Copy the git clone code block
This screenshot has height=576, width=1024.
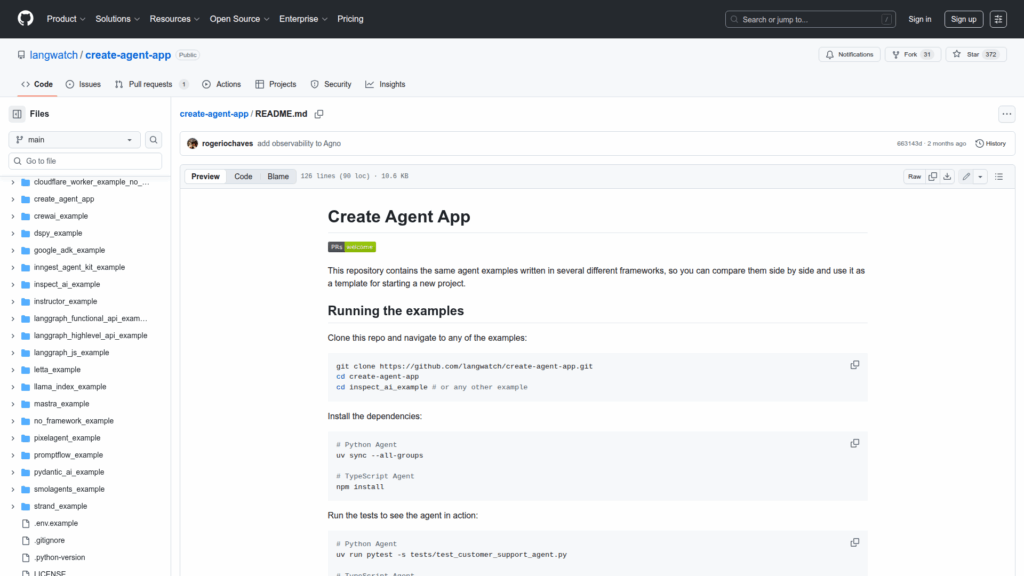coord(854,365)
